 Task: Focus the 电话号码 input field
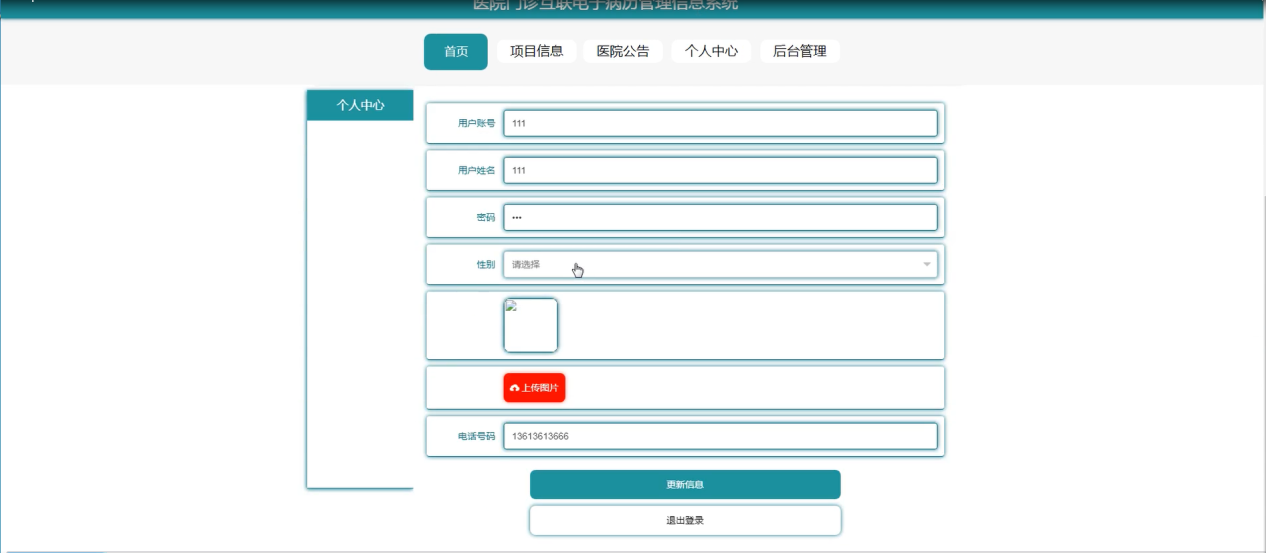(720, 436)
